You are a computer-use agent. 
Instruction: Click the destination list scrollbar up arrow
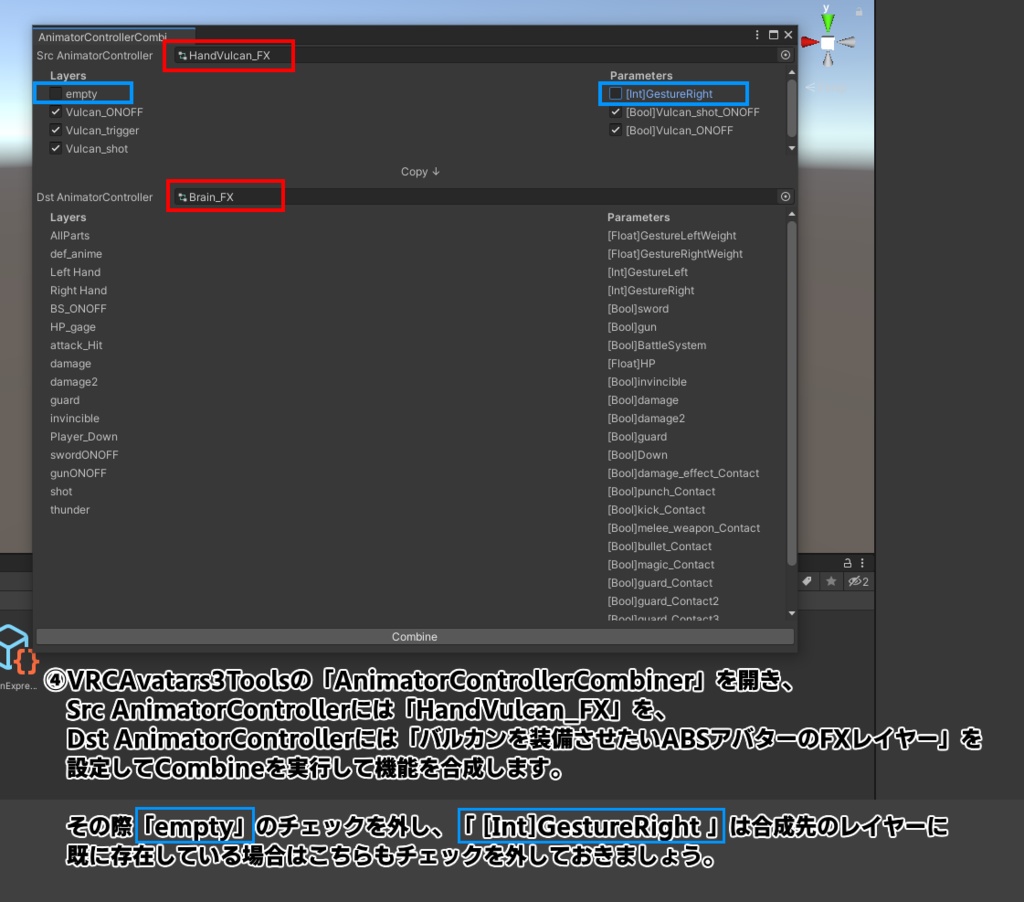point(792,214)
